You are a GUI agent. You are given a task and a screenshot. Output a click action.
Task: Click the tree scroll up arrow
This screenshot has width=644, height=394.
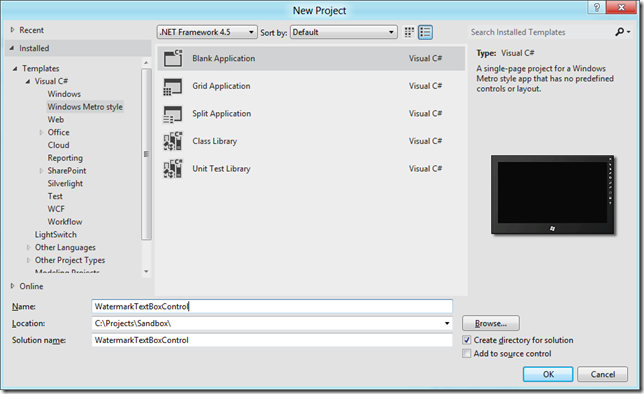[x=146, y=62]
